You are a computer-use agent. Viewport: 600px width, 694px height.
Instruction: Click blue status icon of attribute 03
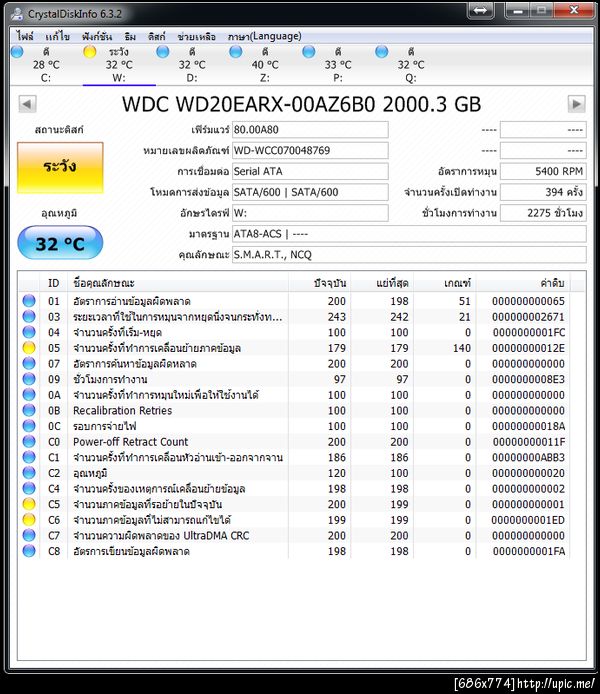(x=29, y=316)
